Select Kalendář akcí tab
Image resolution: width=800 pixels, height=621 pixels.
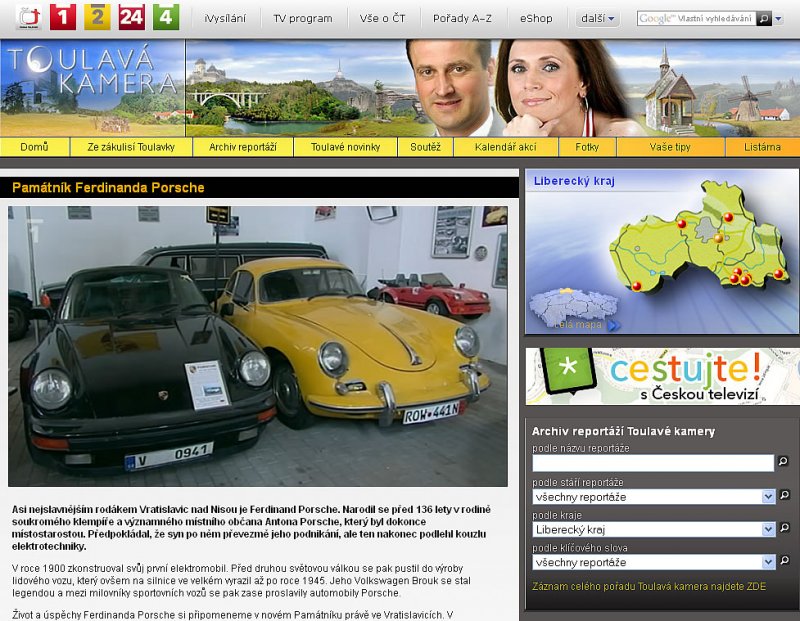506,147
